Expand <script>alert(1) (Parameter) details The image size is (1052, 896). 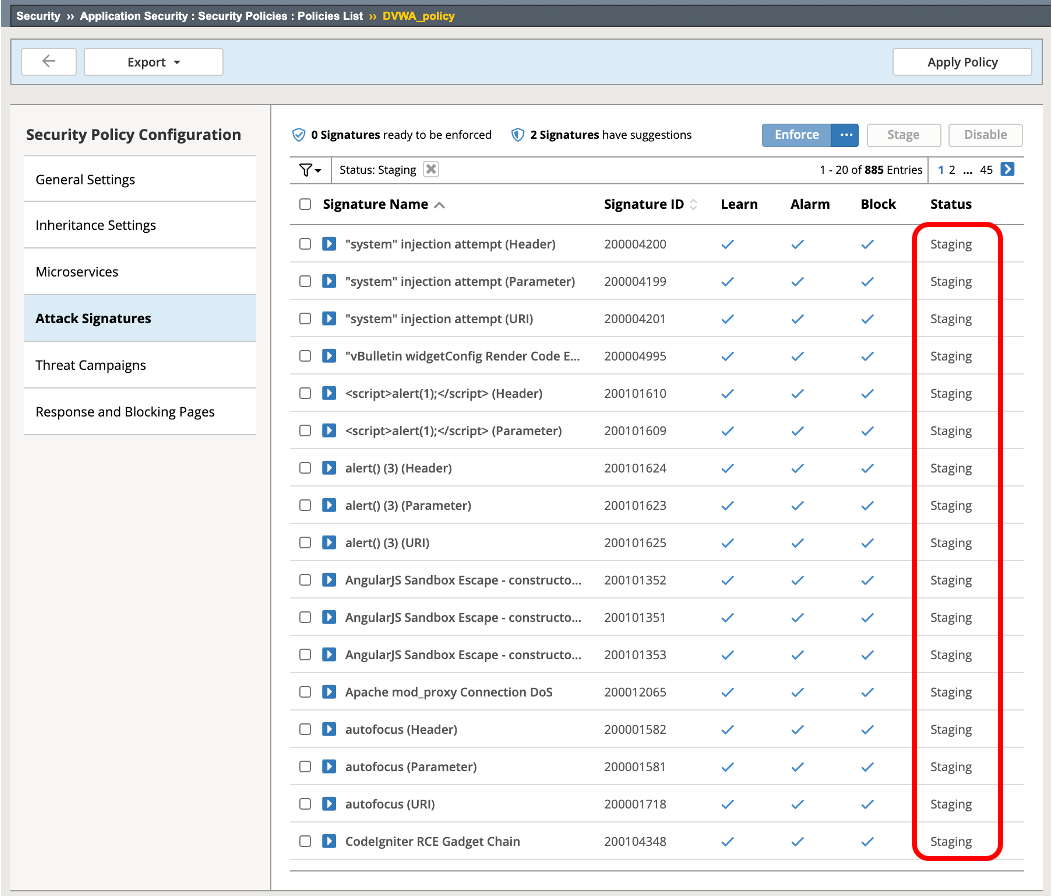pyautogui.click(x=329, y=430)
